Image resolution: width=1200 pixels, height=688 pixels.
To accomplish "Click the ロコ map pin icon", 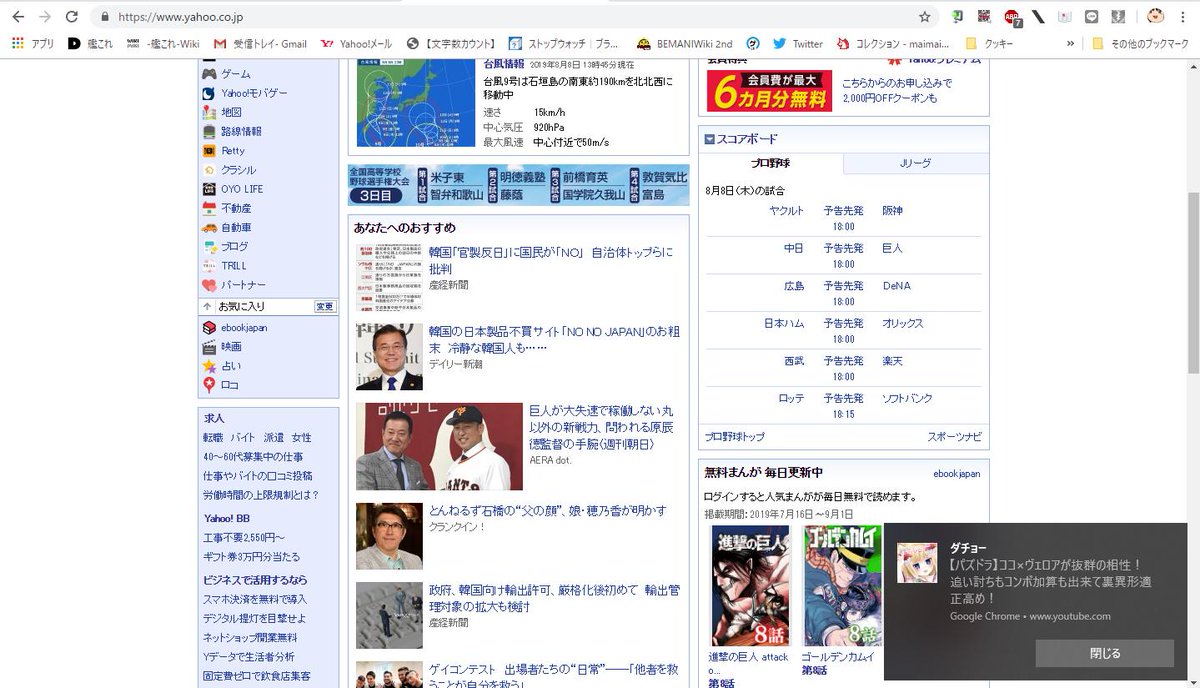I will (x=209, y=384).
